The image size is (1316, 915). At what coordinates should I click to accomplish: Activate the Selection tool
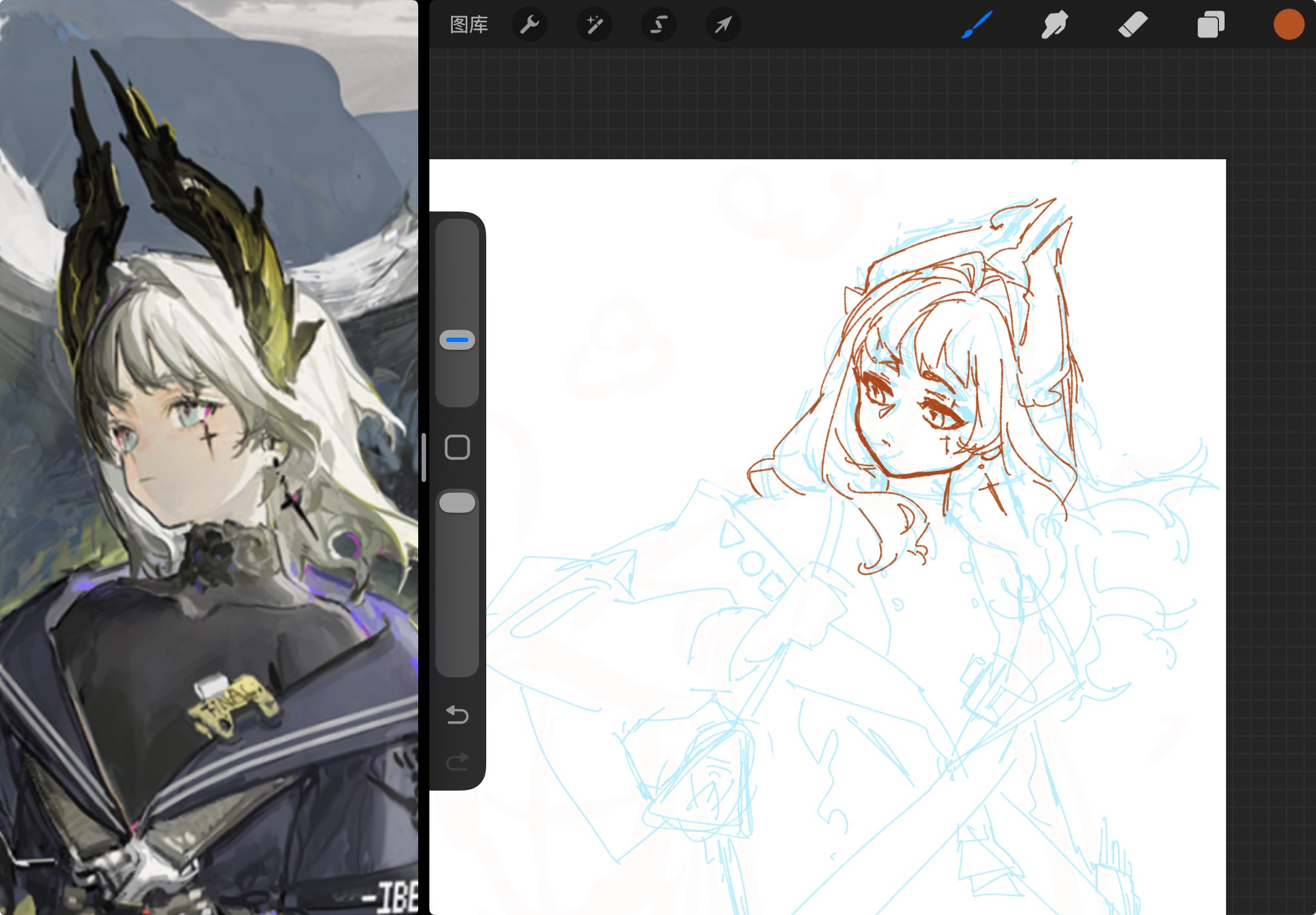[659, 25]
